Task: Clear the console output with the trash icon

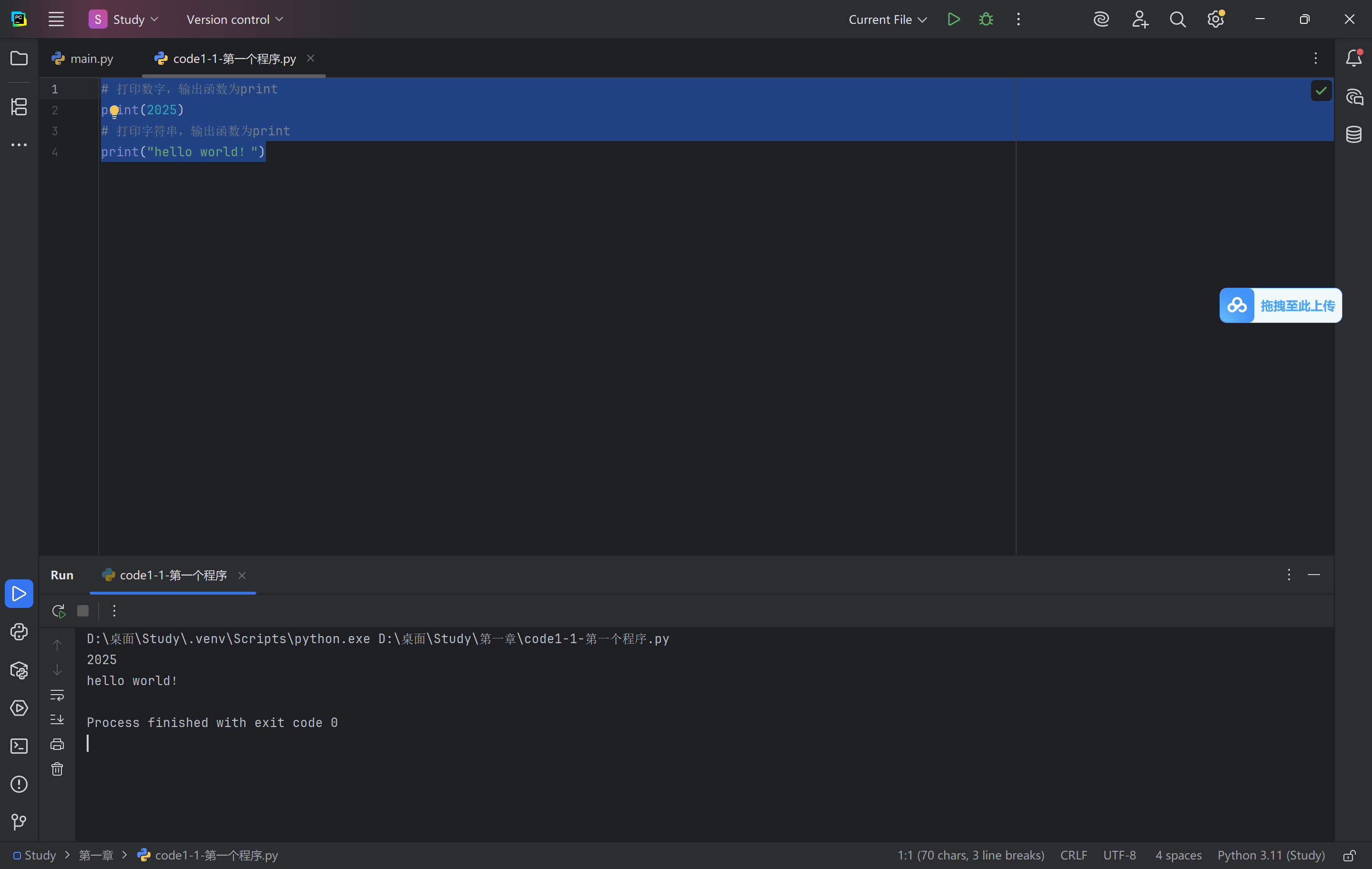Action: tap(57, 769)
